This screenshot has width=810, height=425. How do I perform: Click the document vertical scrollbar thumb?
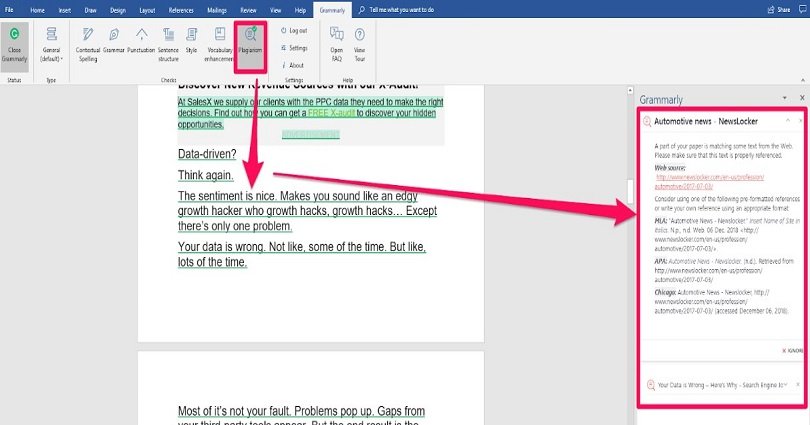coord(630,191)
